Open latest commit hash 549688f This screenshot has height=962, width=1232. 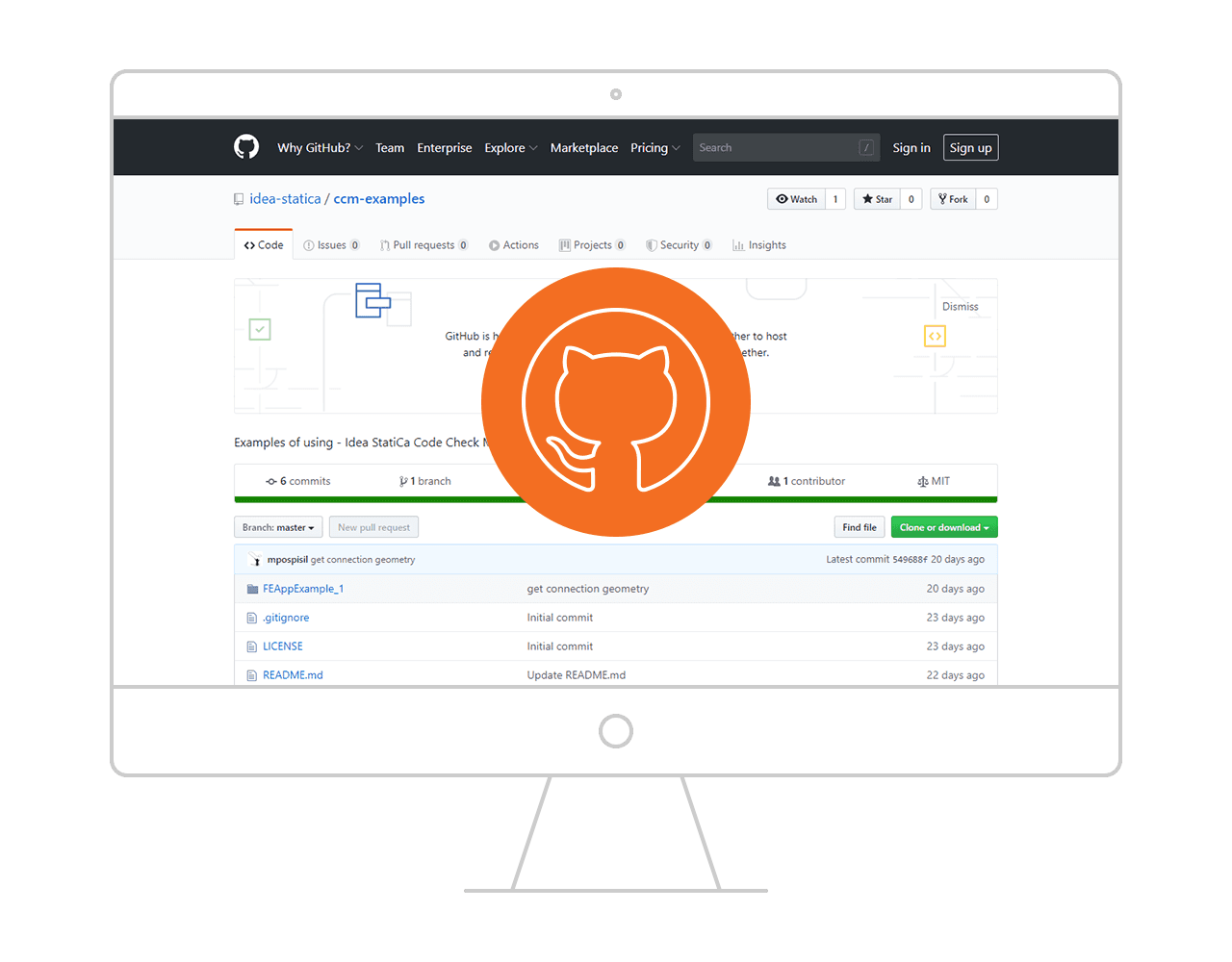(x=910, y=560)
